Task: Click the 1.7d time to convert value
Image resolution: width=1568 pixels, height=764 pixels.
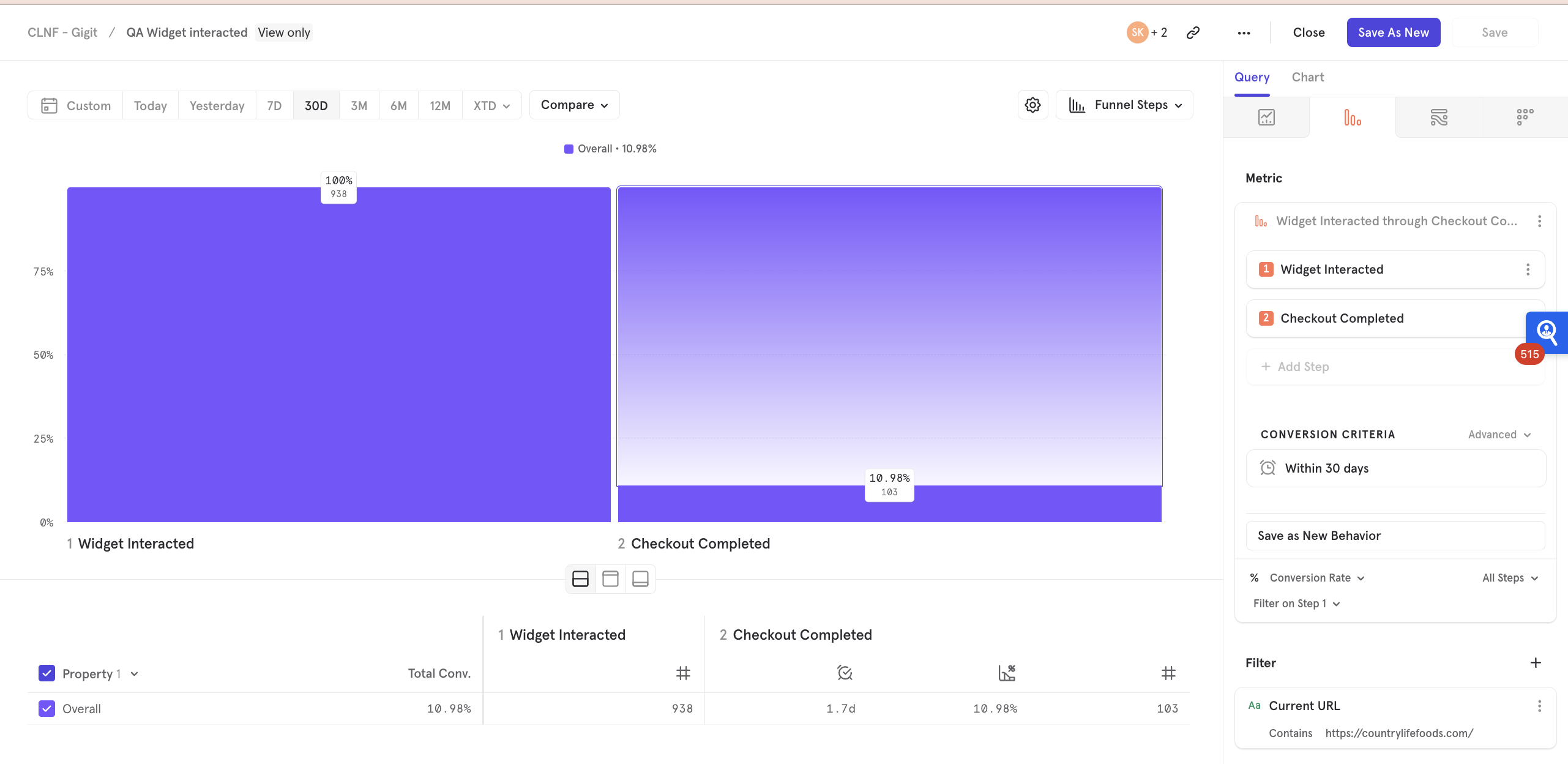Action: 840,708
